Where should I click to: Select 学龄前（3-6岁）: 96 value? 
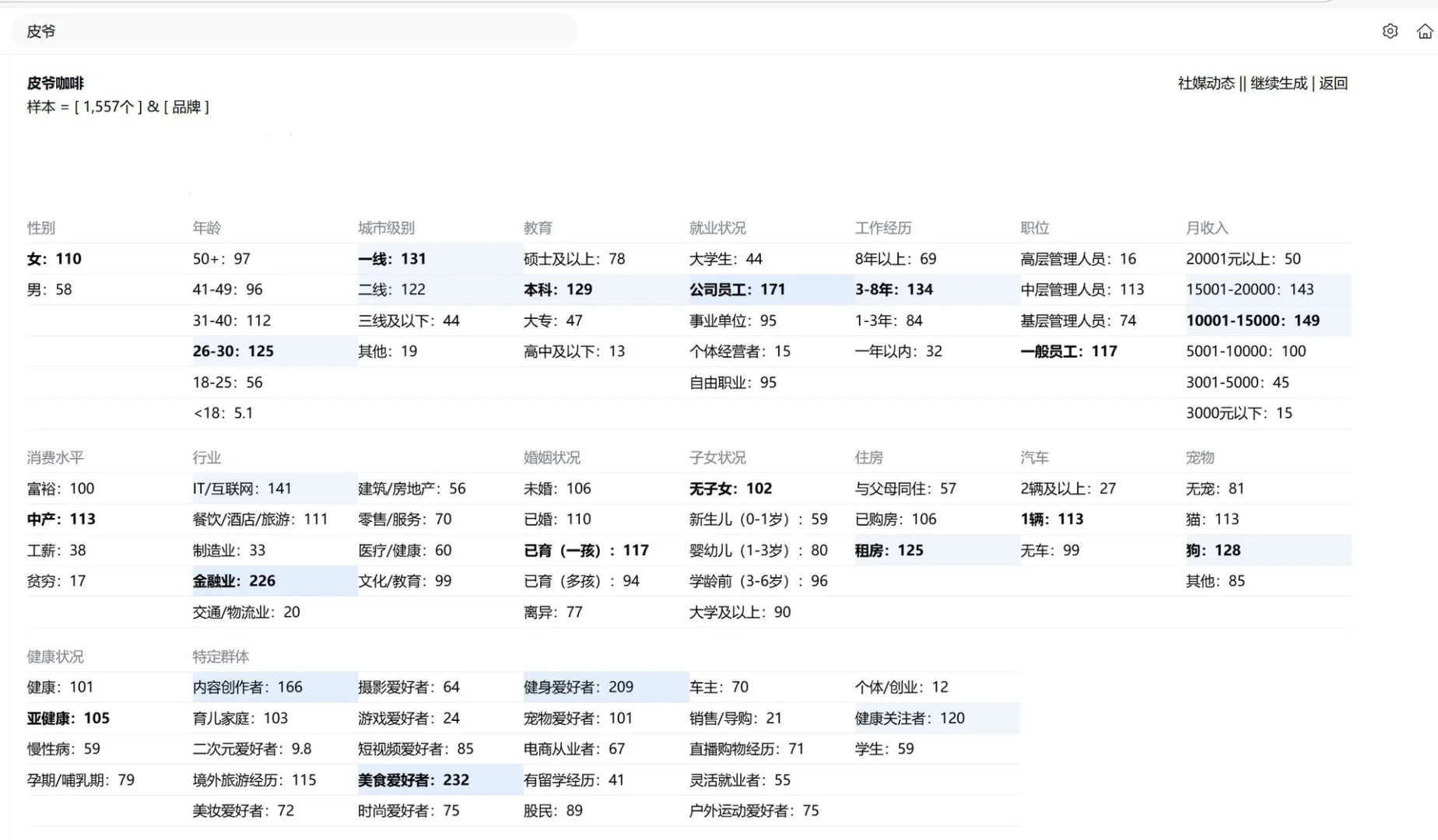(x=759, y=581)
